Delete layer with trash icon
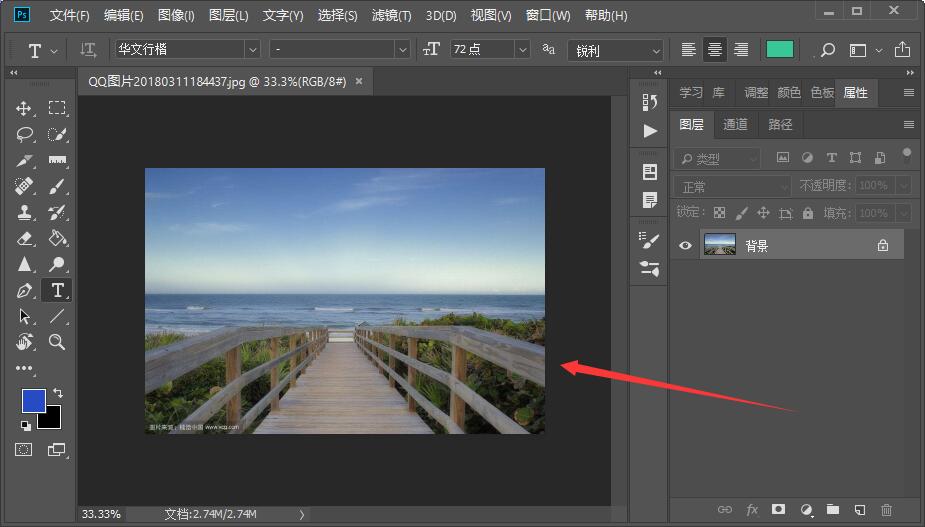Viewport: 925px width, 527px height. pos(886,510)
